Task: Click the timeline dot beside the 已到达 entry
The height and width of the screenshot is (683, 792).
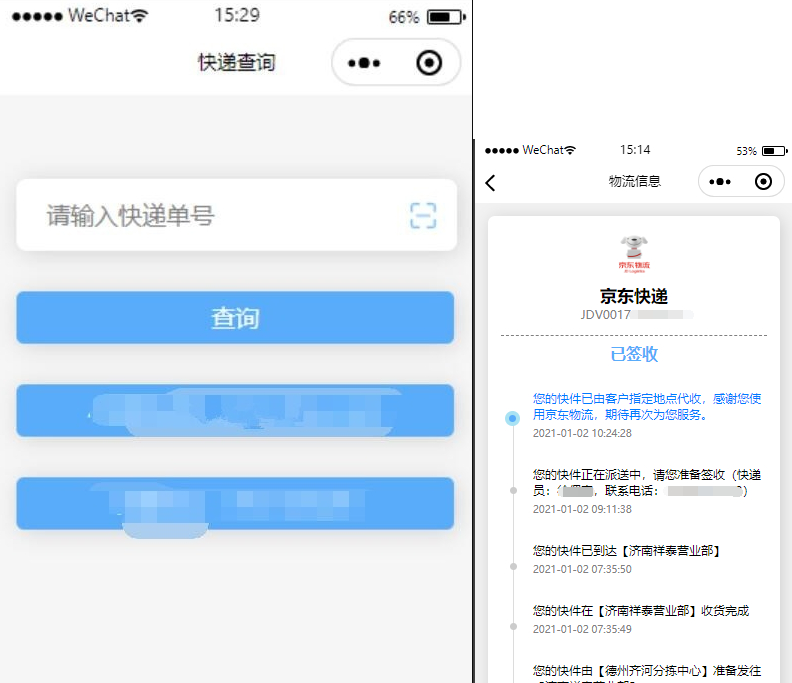Action: 513,566
